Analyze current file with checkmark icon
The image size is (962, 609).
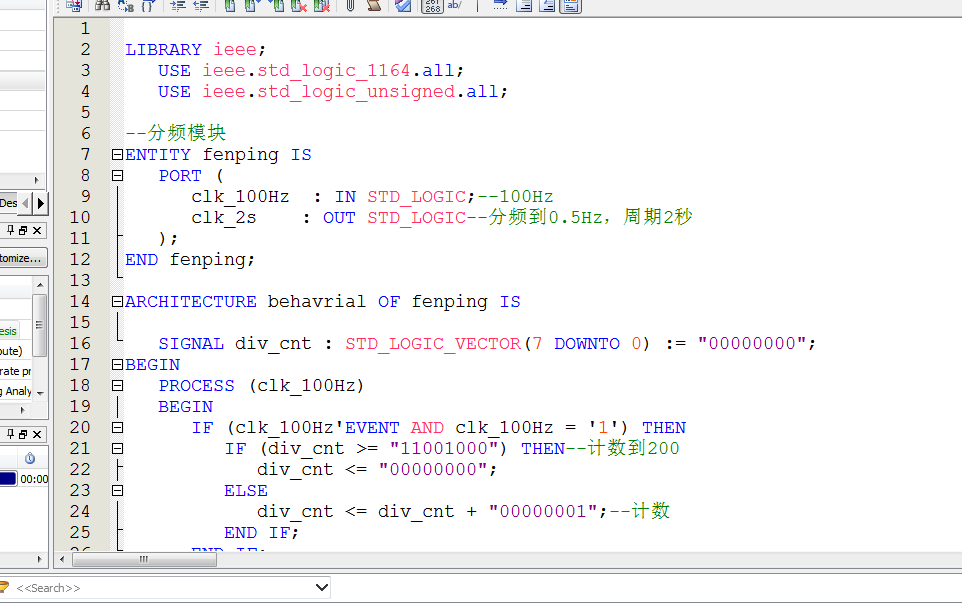(403, 5)
